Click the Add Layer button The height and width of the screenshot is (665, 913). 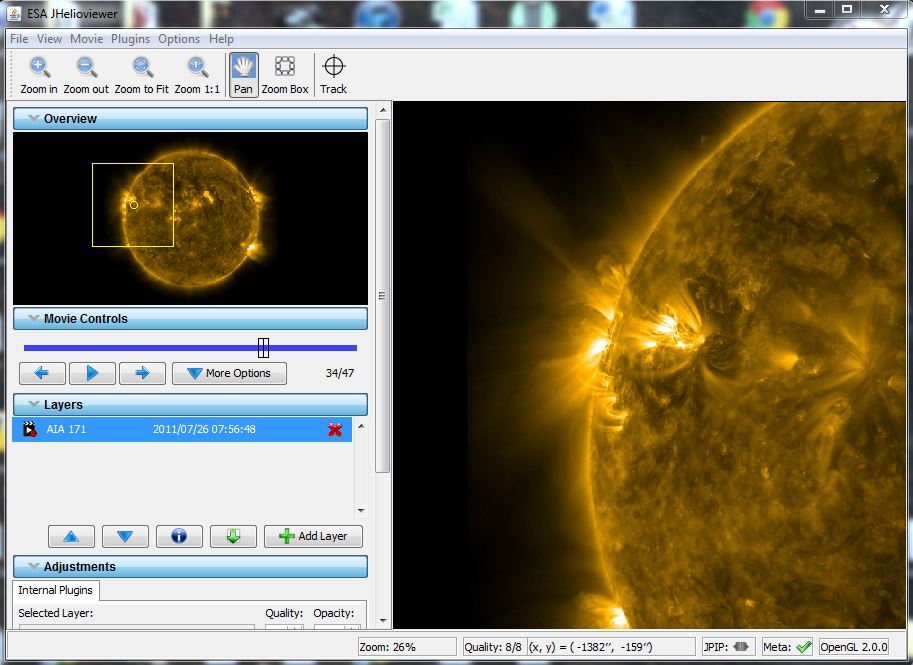pyautogui.click(x=313, y=536)
